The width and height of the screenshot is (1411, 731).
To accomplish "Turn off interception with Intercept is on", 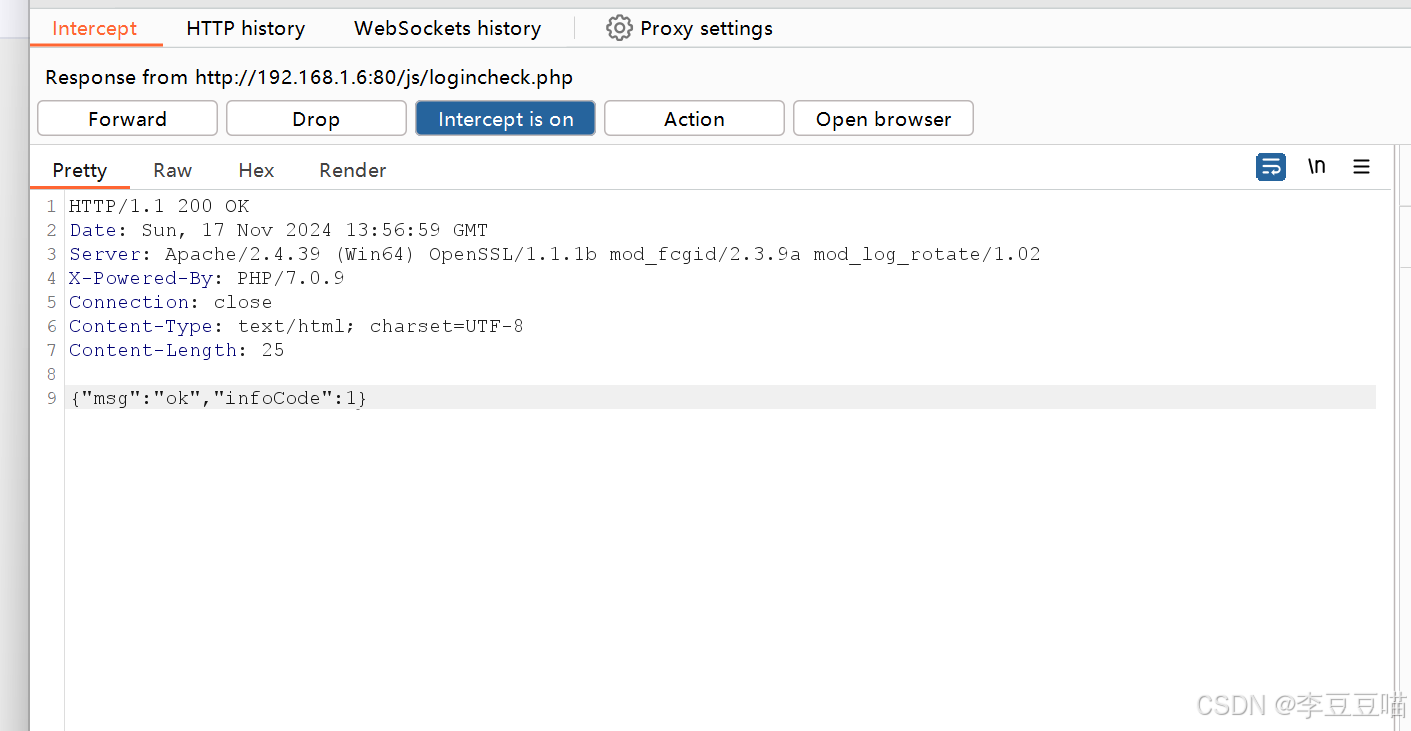I will click(x=505, y=118).
